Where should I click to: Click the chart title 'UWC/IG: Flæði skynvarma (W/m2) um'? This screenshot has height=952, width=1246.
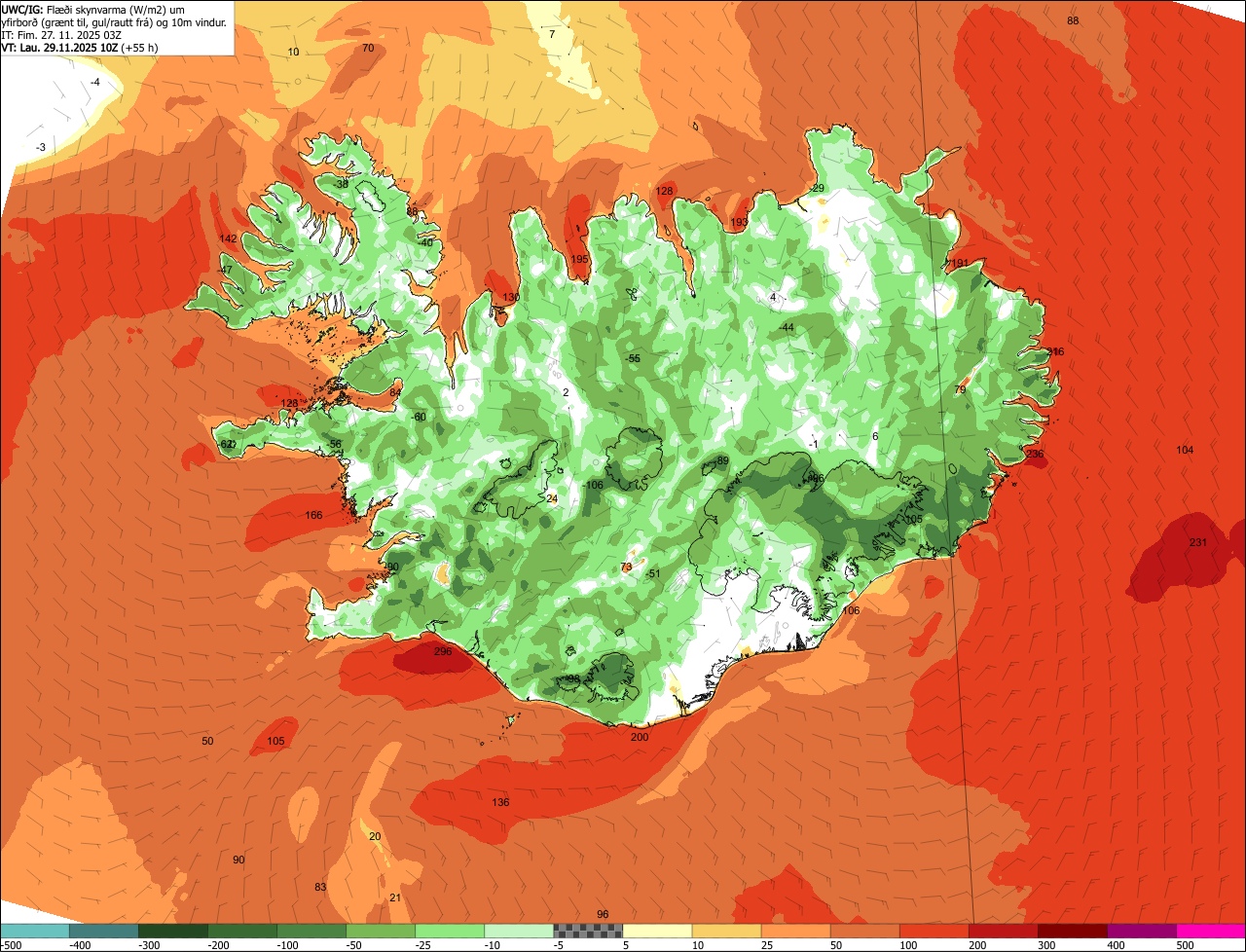93,9
